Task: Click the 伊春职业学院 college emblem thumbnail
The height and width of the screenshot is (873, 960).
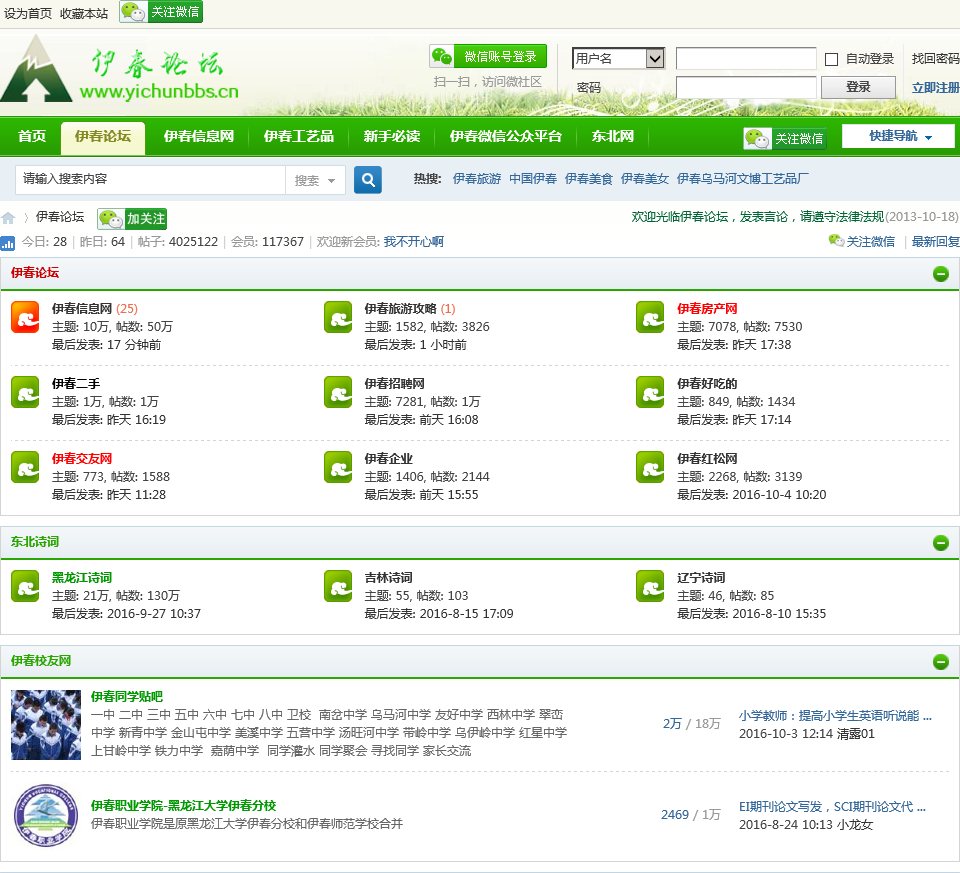Action: coord(46,815)
